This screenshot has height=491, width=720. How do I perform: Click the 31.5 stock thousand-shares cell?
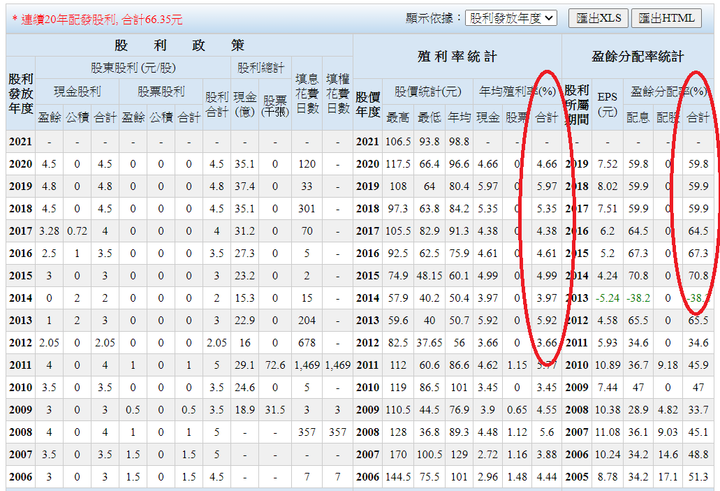[275, 410]
